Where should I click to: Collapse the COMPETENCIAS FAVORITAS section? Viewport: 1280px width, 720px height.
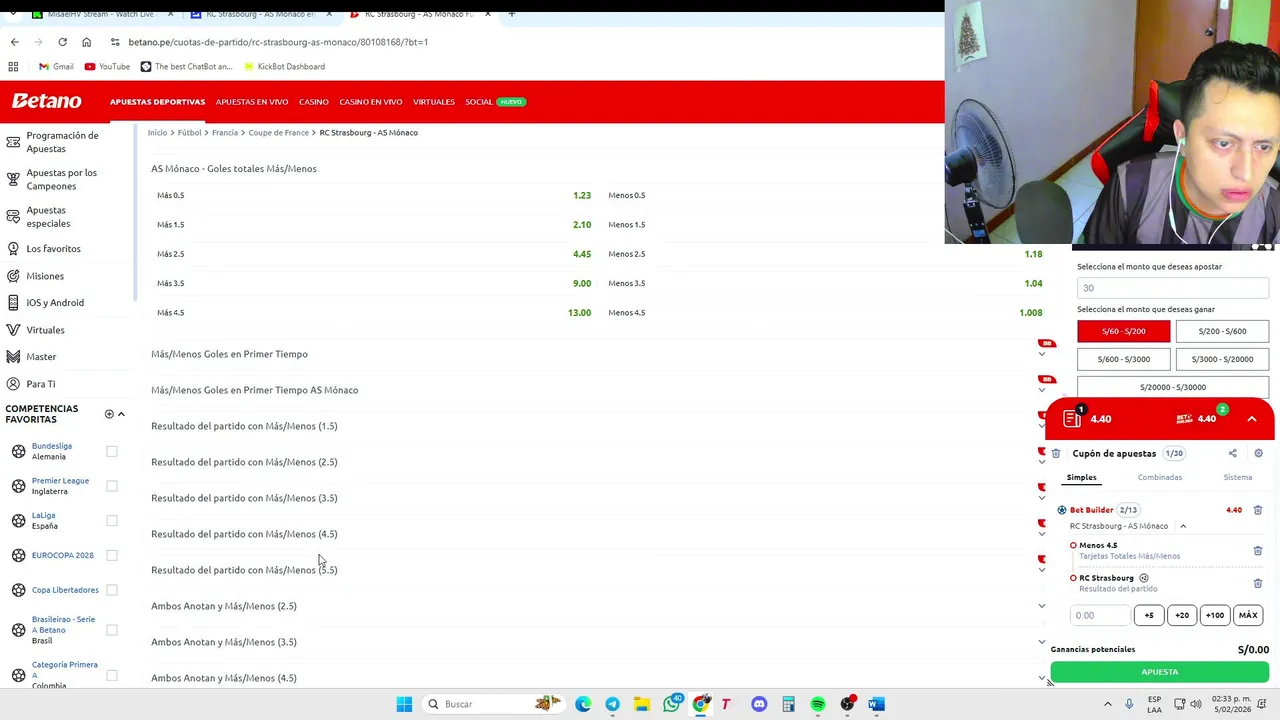click(121, 414)
